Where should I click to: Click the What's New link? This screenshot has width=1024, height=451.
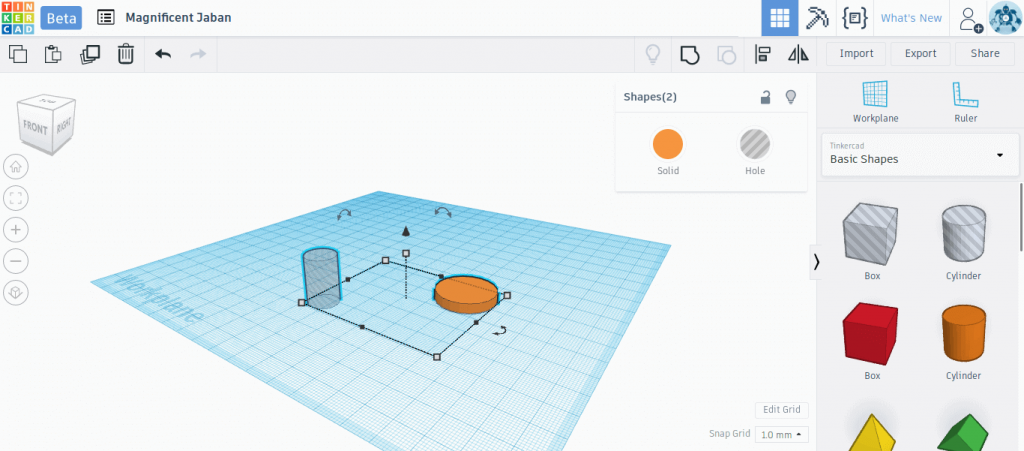pos(911,18)
